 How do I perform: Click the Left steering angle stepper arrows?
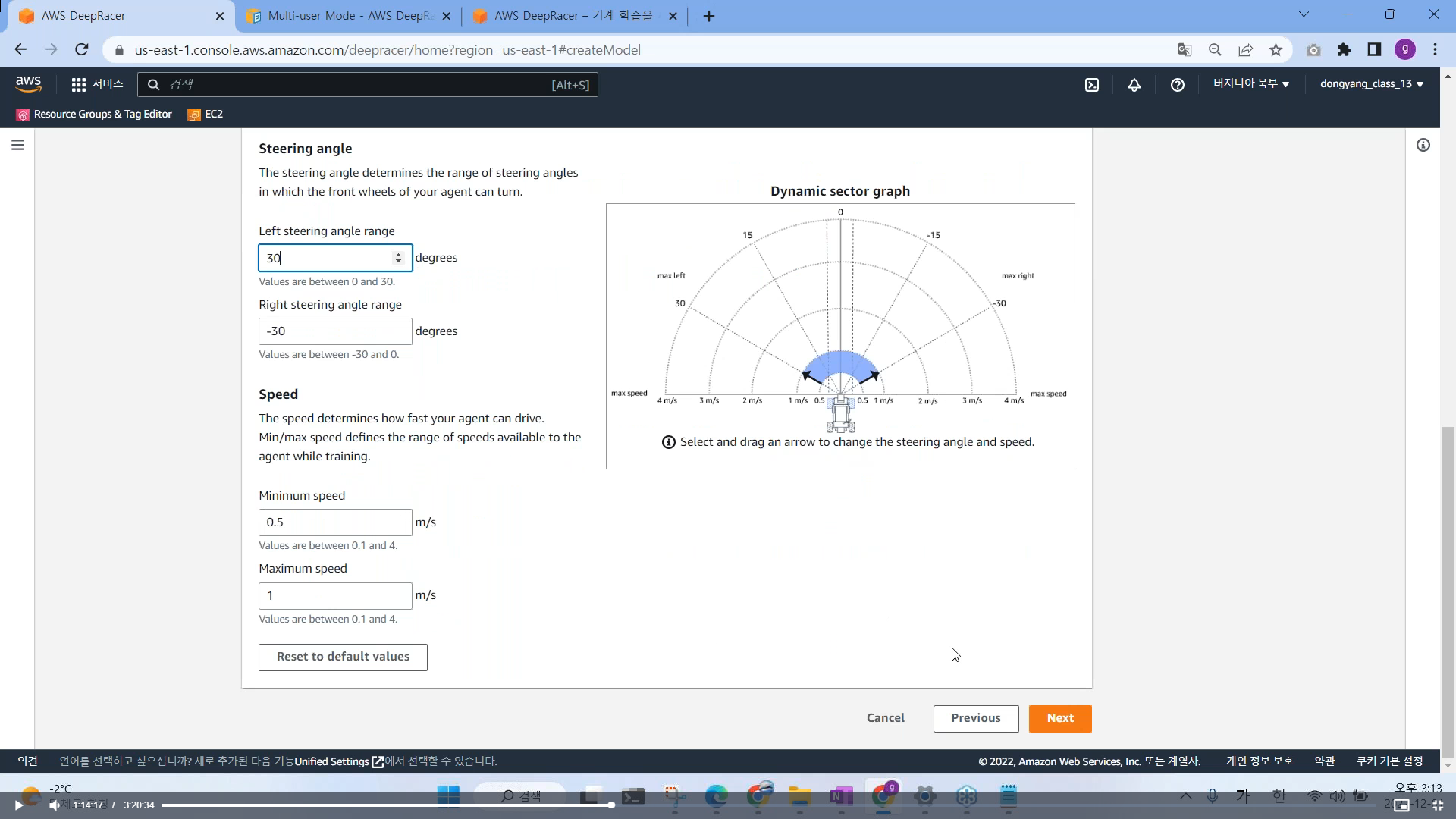[x=398, y=258]
